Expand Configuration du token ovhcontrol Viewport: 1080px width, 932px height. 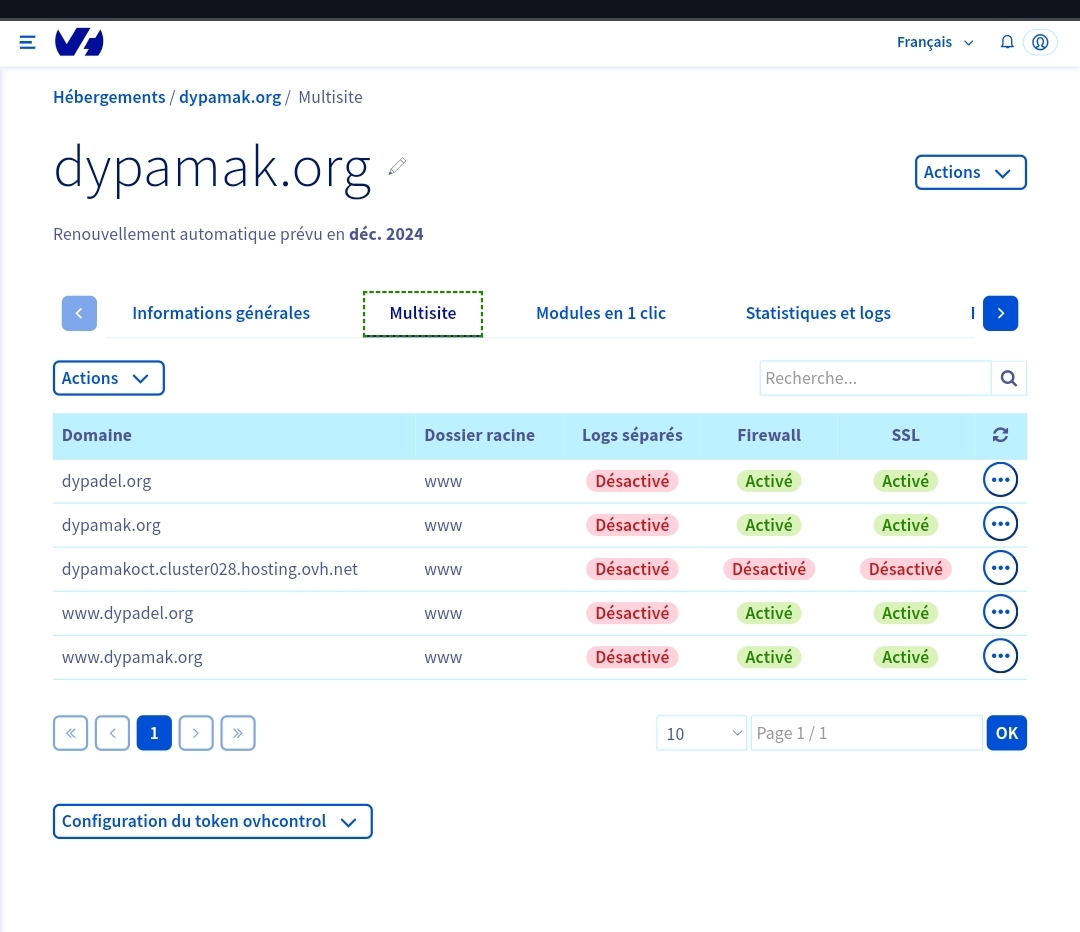pos(212,821)
